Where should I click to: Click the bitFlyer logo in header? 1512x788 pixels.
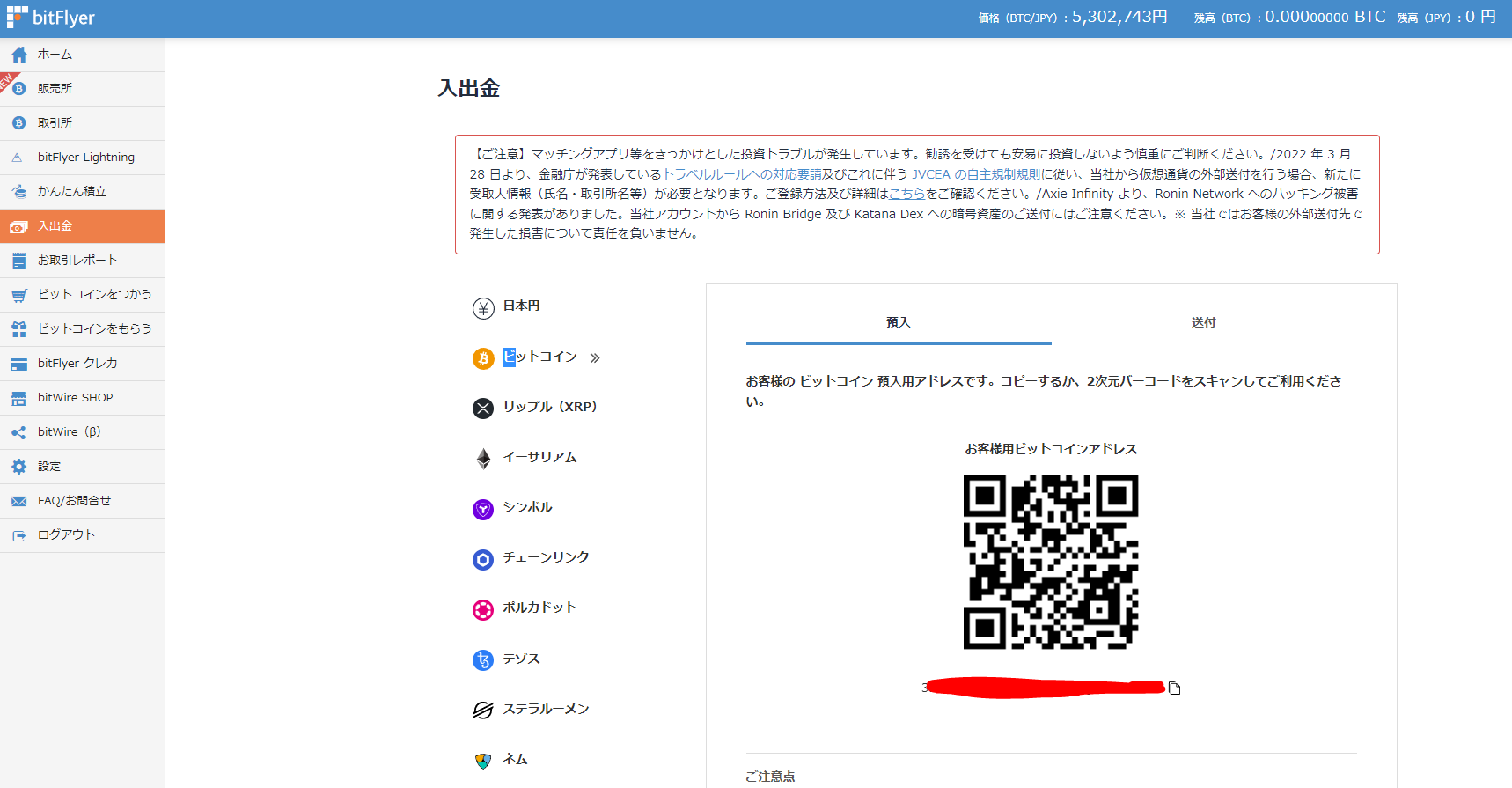[50, 18]
